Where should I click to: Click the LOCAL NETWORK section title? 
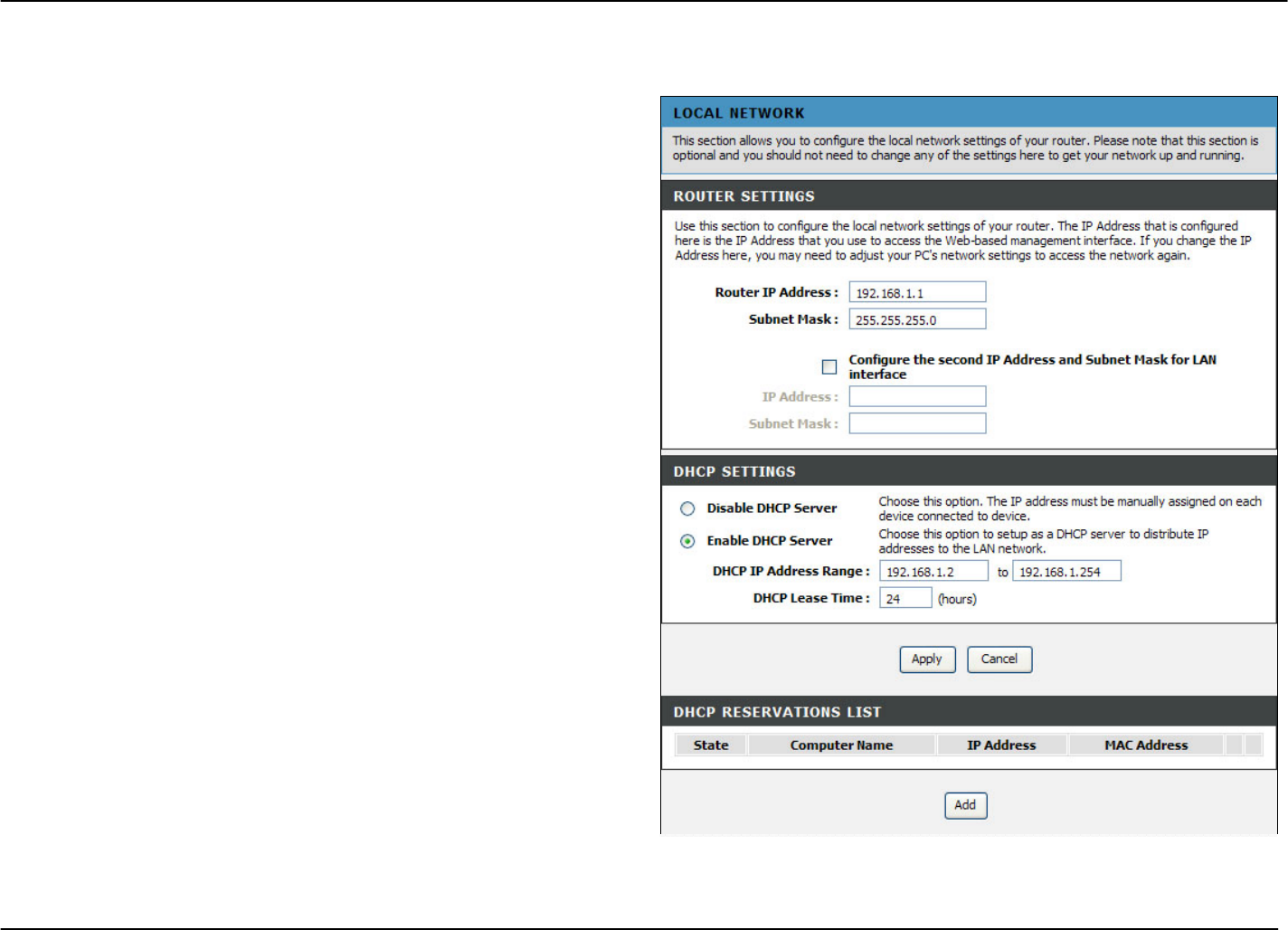coord(739,113)
